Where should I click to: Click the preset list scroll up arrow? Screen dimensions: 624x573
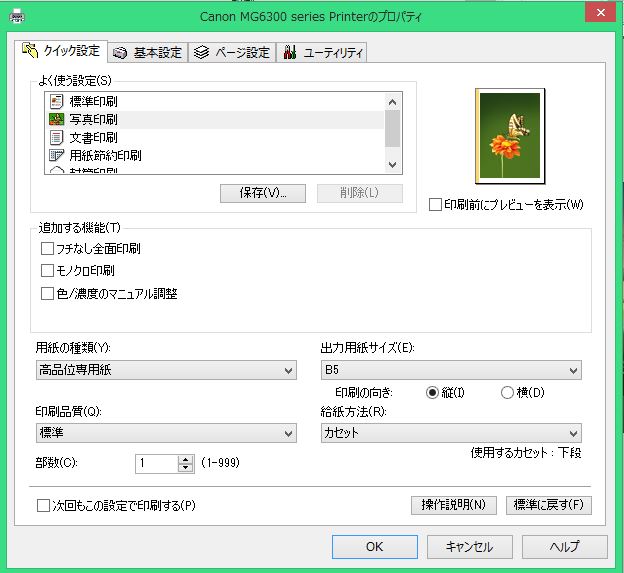point(392,102)
